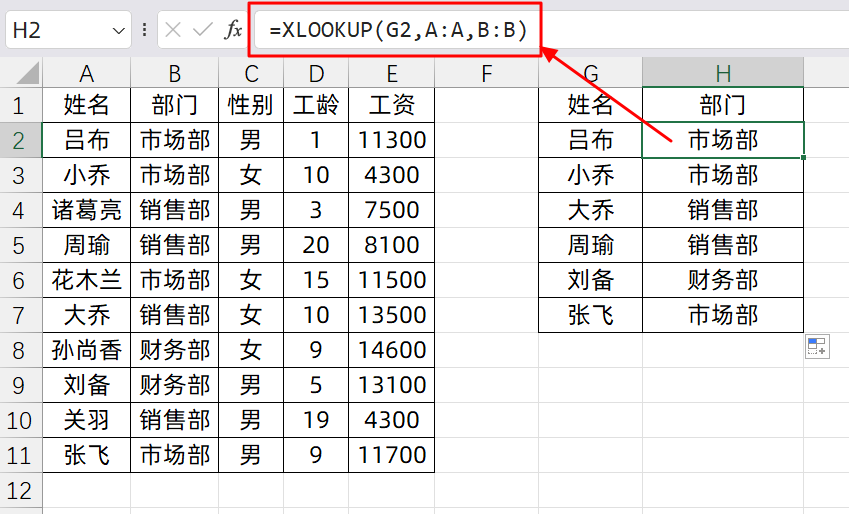Click cell B1 containing 部门

tap(174, 105)
